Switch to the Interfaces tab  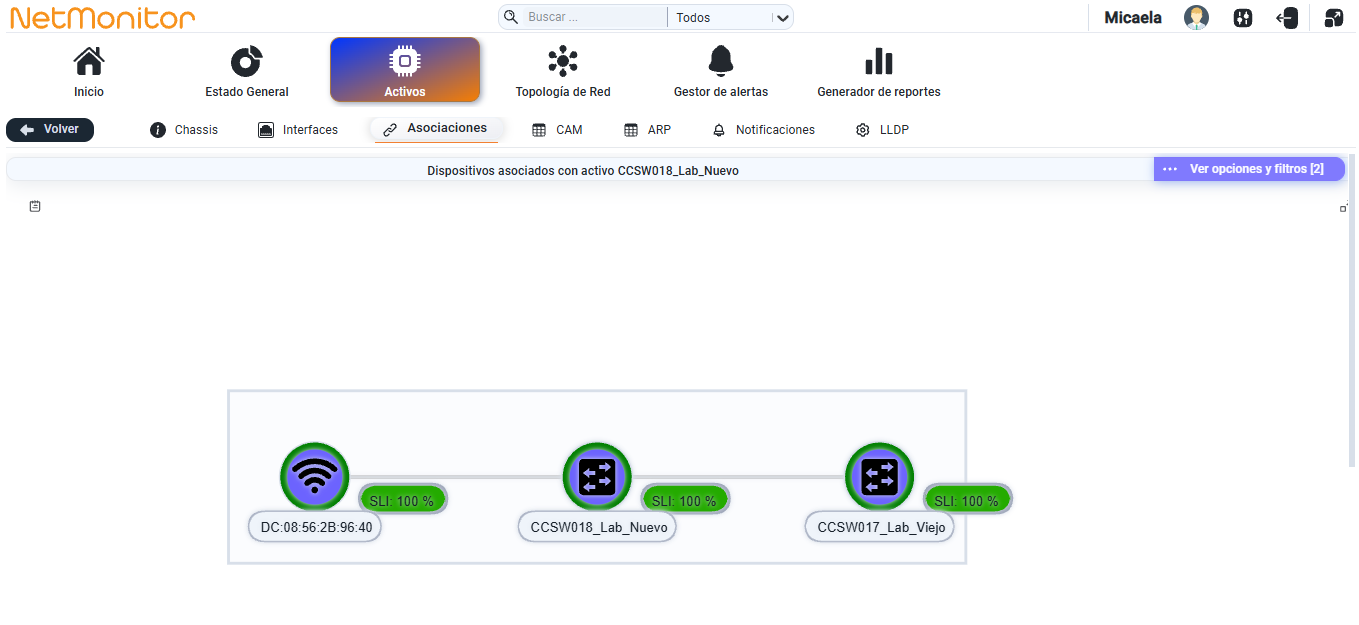pyautogui.click(x=298, y=130)
